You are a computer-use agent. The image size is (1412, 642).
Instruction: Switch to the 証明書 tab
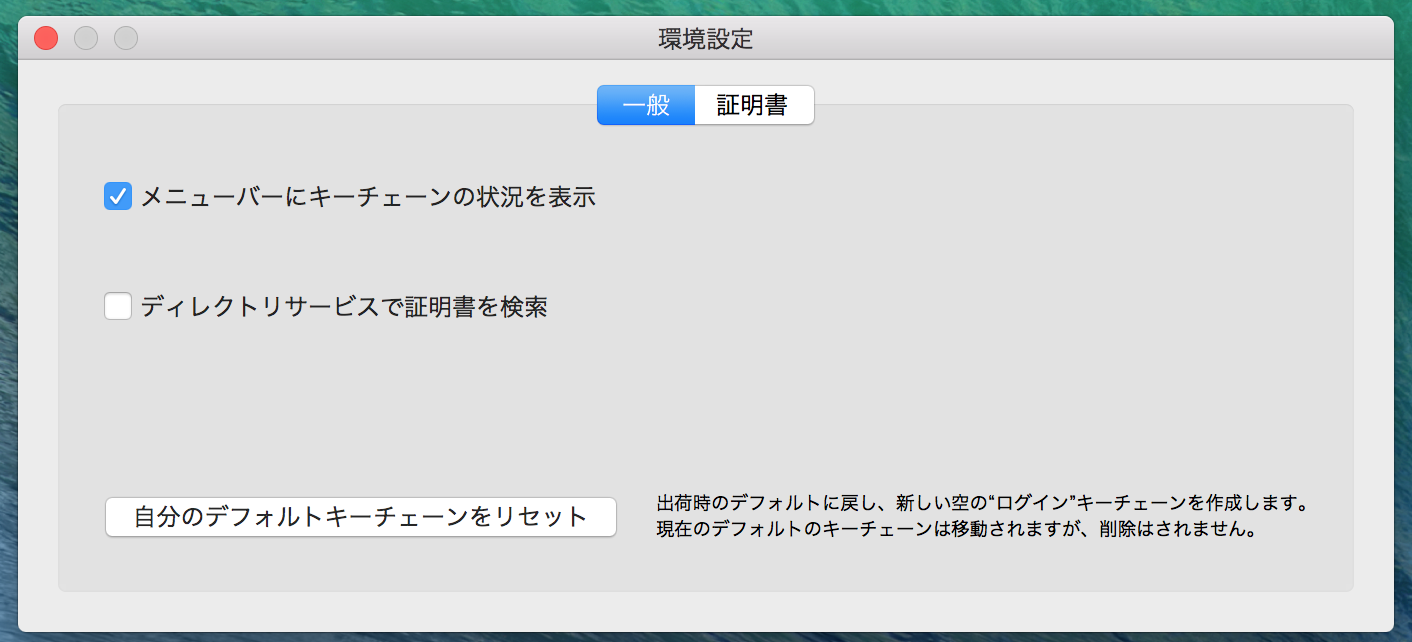tap(754, 105)
